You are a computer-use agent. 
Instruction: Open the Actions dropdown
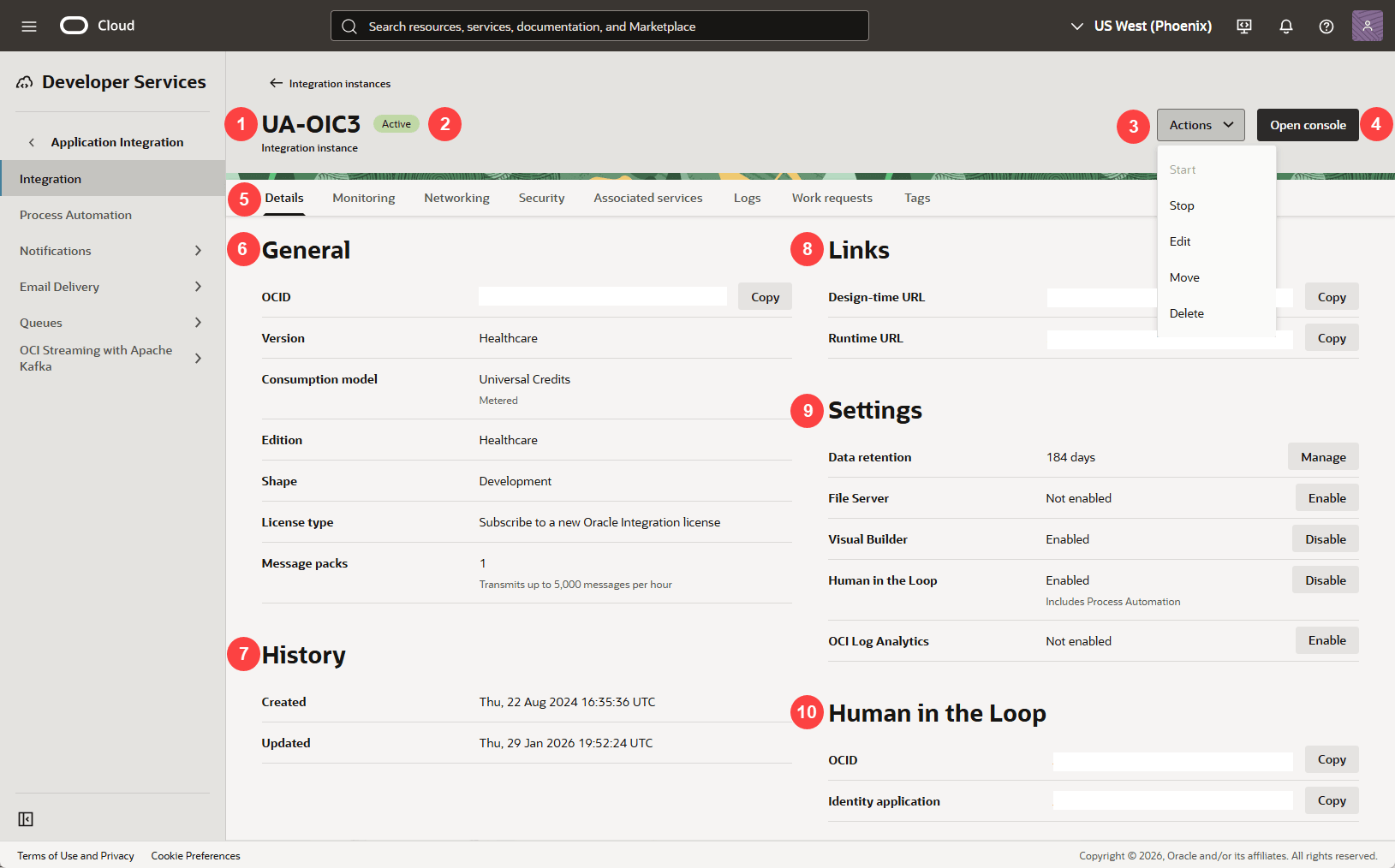[1201, 125]
